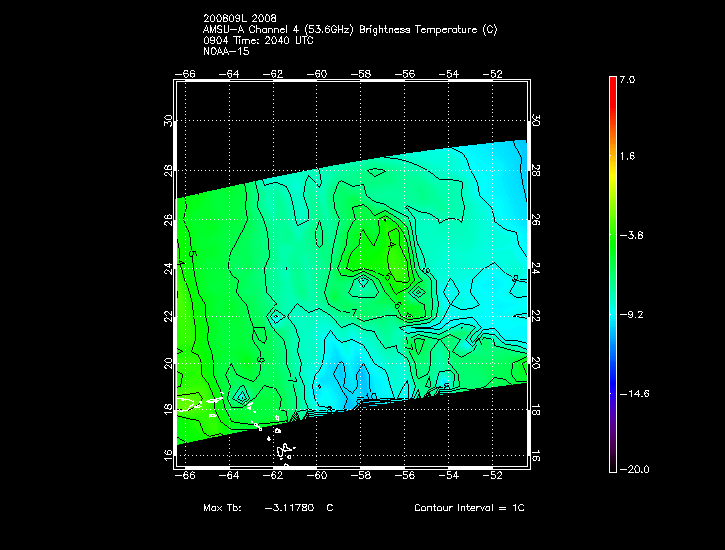Click the red top of the color bar
Viewport: 725px width, 550px height.
click(612, 84)
